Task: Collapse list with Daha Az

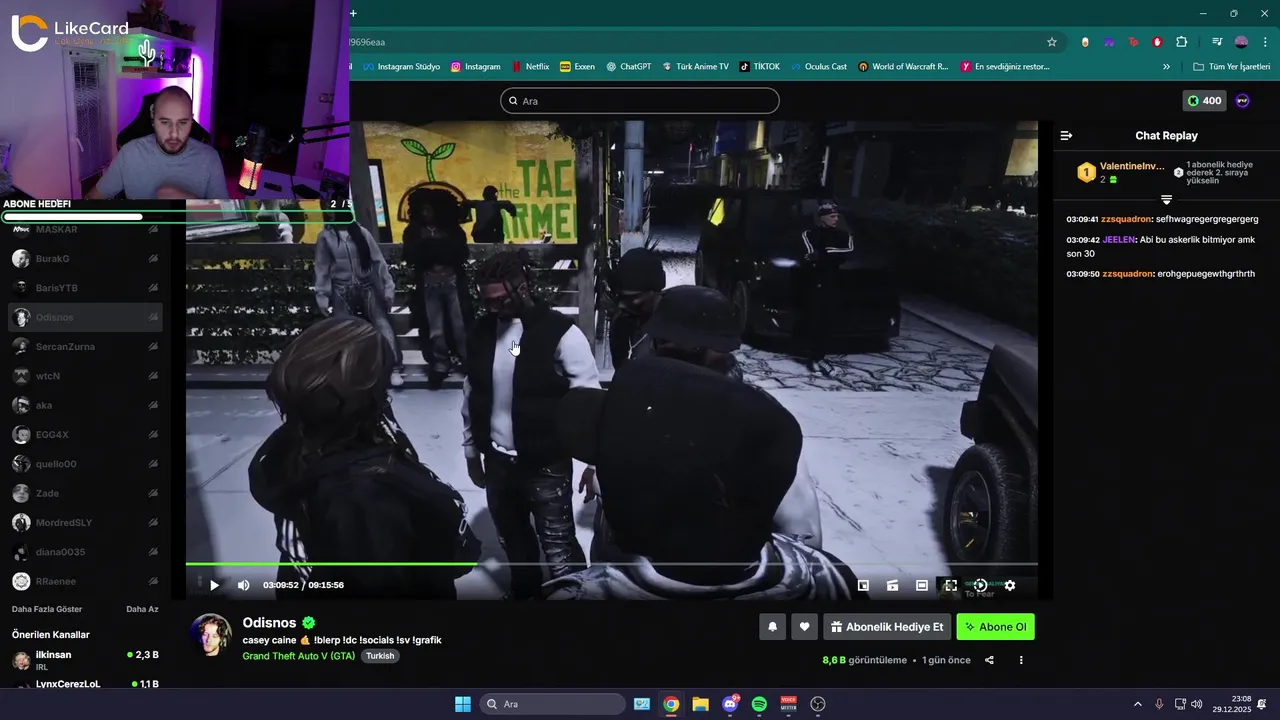Action: (x=142, y=609)
